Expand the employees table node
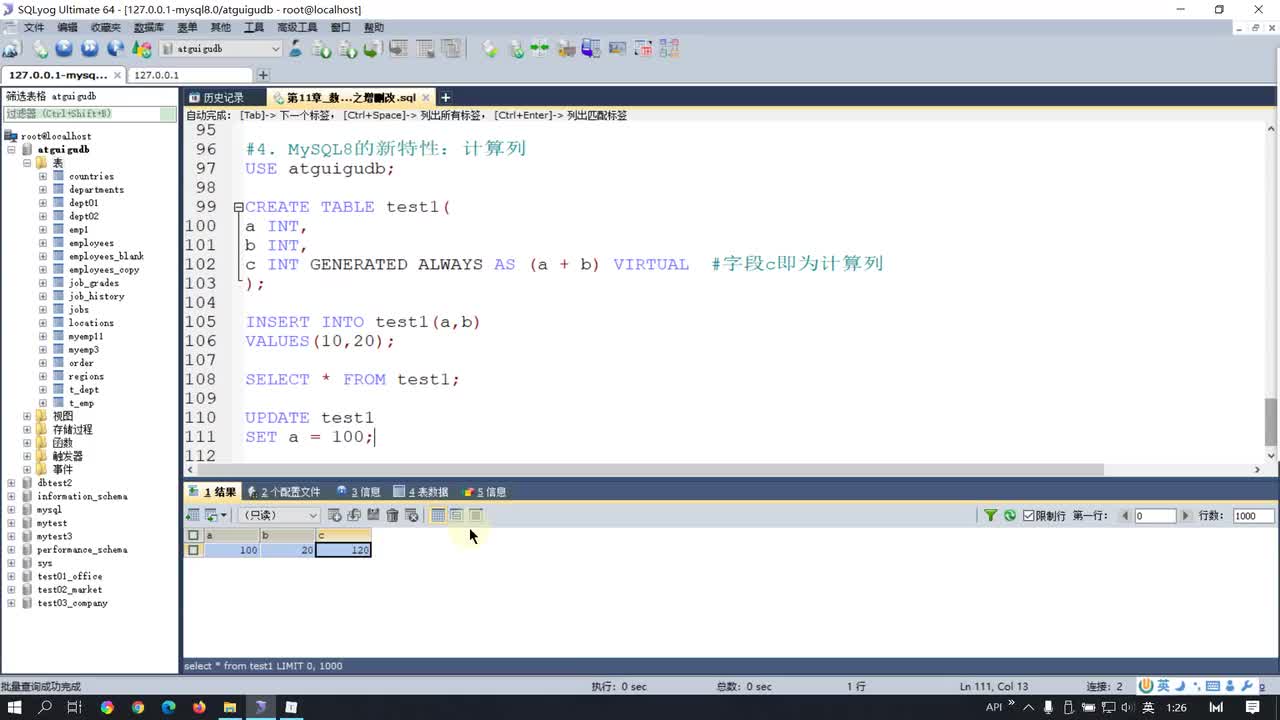1280x720 pixels. (x=43, y=243)
